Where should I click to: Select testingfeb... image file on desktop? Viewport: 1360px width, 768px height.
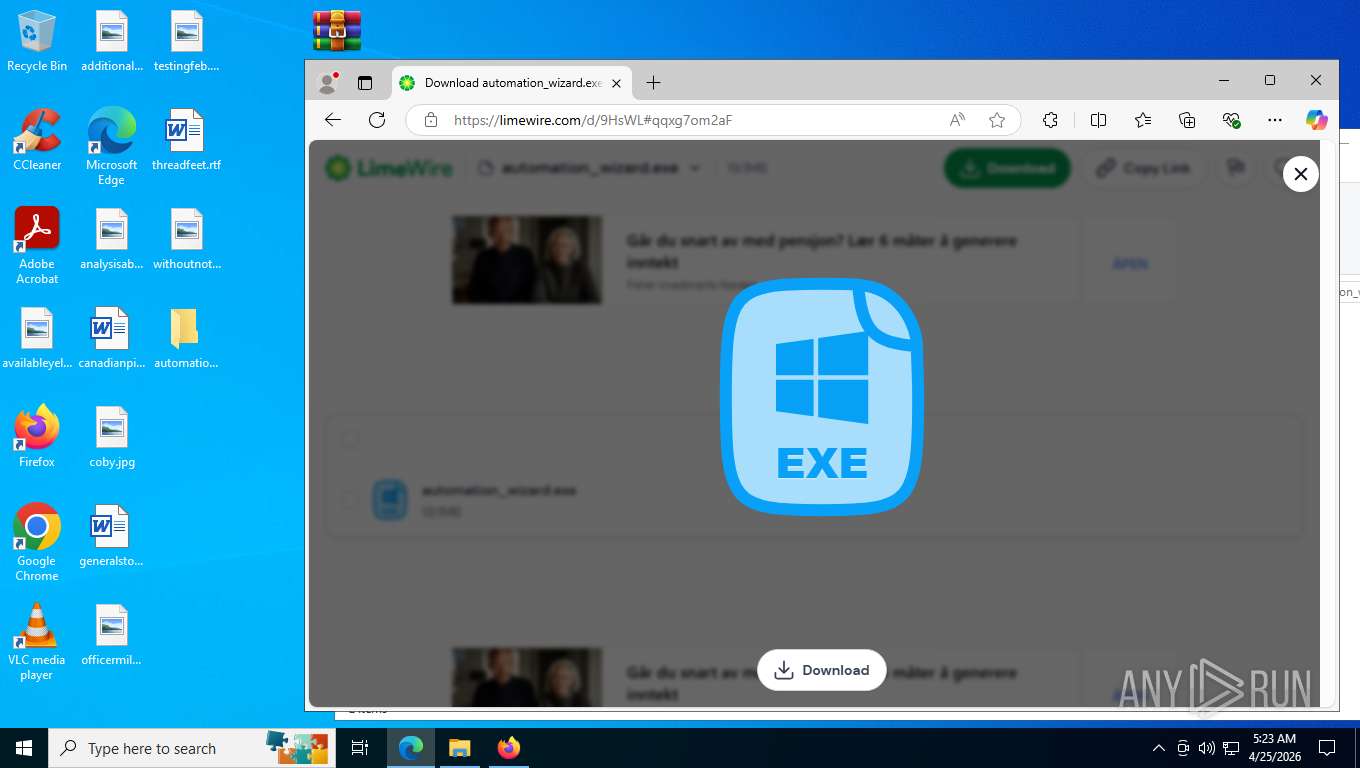pyautogui.click(x=186, y=41)
